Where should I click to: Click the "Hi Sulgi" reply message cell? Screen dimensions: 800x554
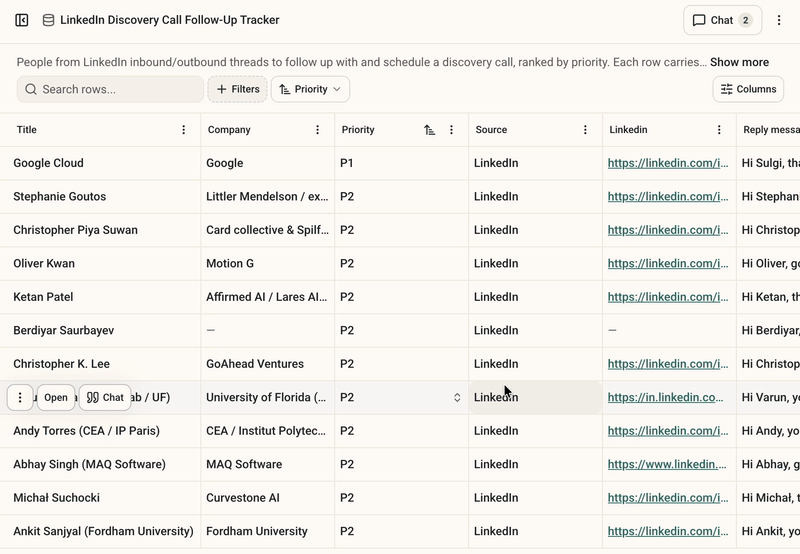769,163
